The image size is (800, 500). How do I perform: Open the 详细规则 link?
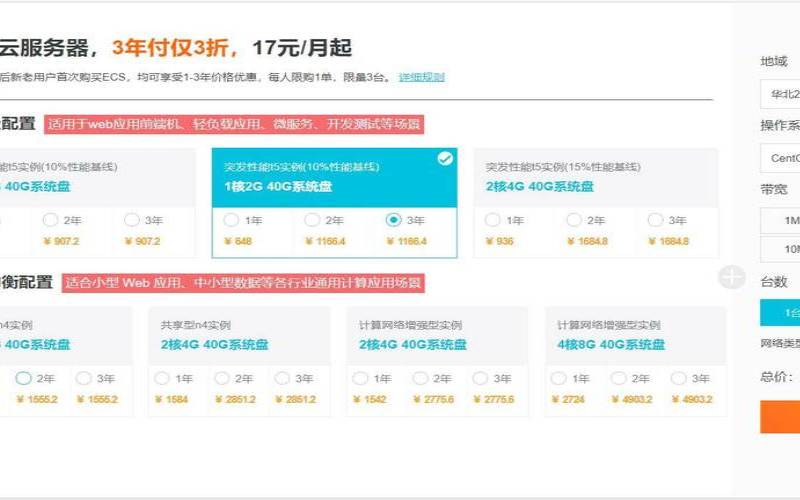click(x=421, y=77)
